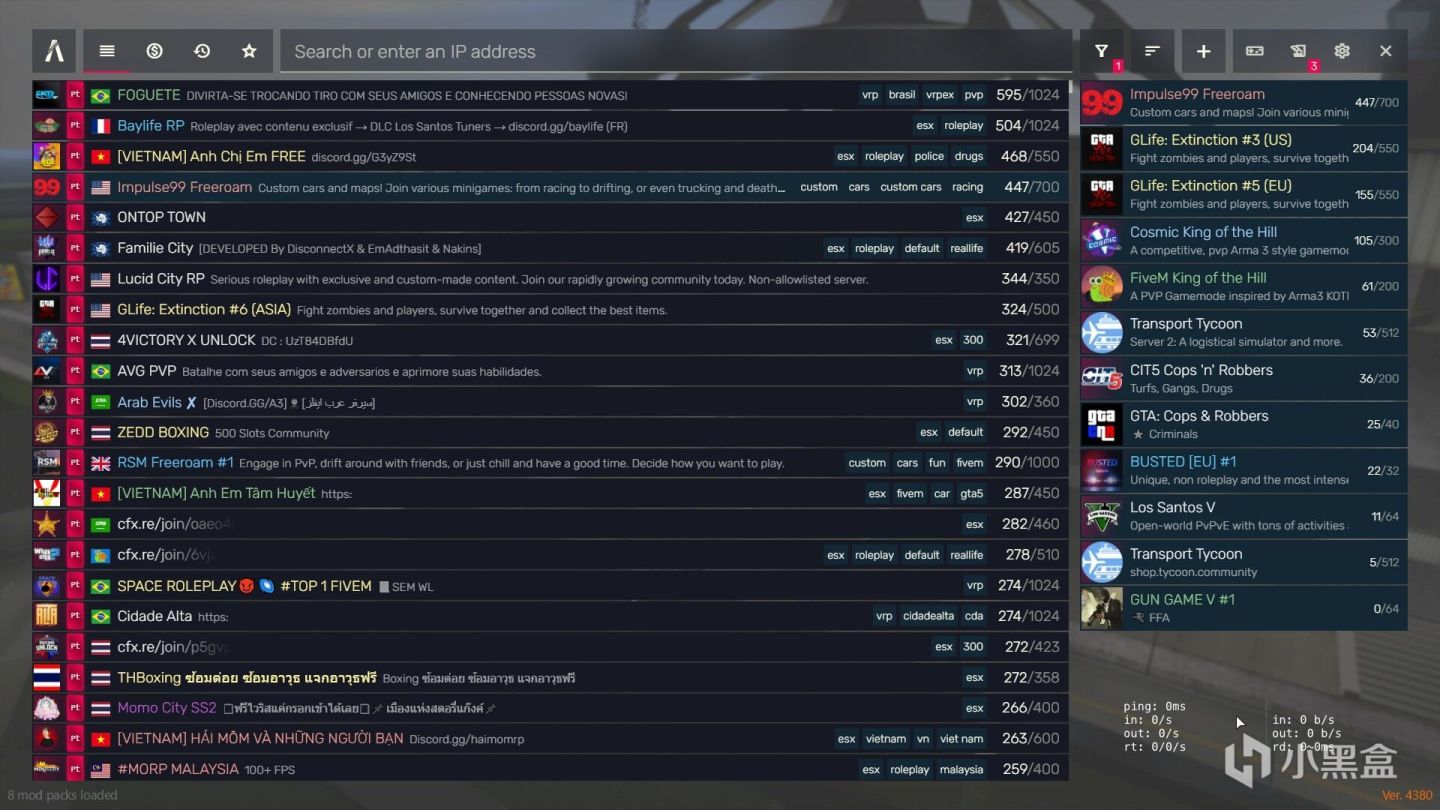
Task: Click the 'pvp' tag on FOGUETE server
Action: pyautogui.click(x=973, y=95)
